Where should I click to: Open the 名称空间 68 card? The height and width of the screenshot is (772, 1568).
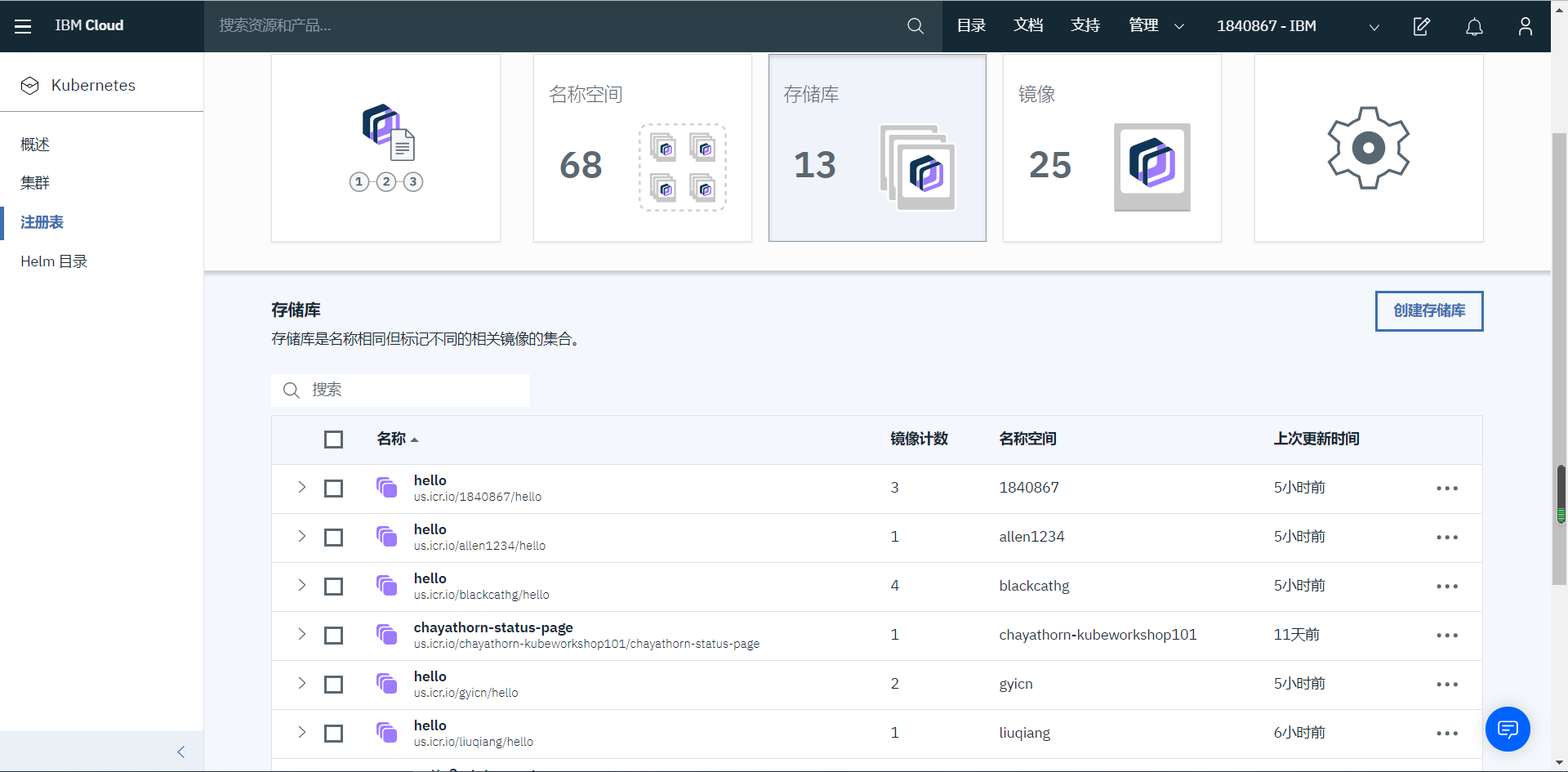click(642, 148)
